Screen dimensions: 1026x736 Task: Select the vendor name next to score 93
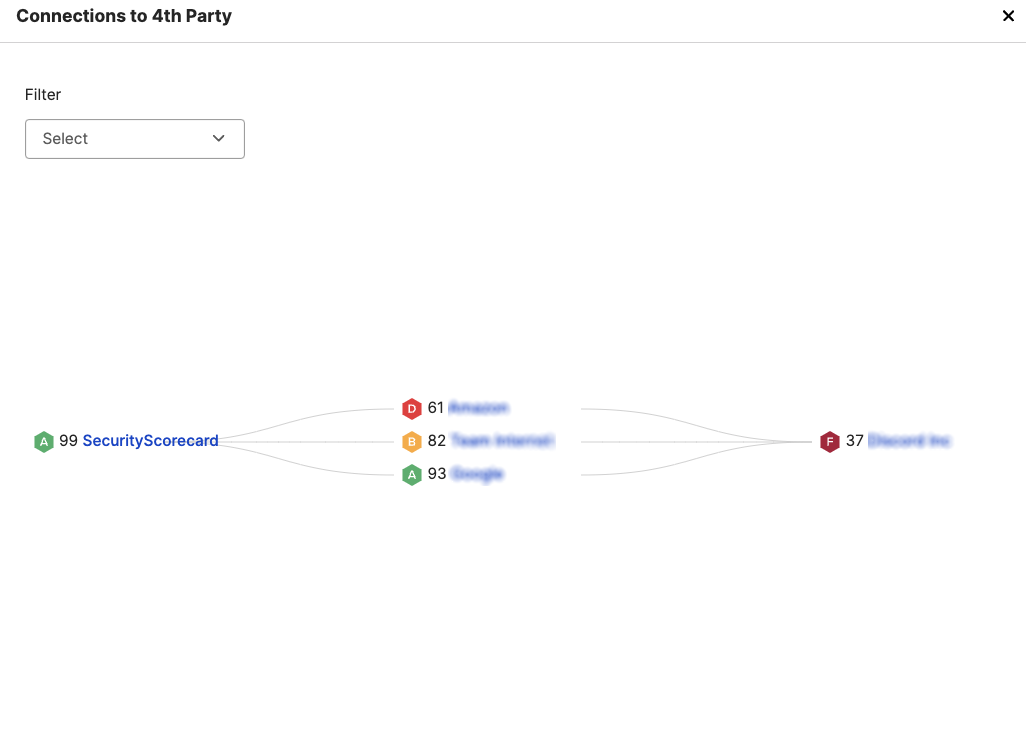point(478,474)
